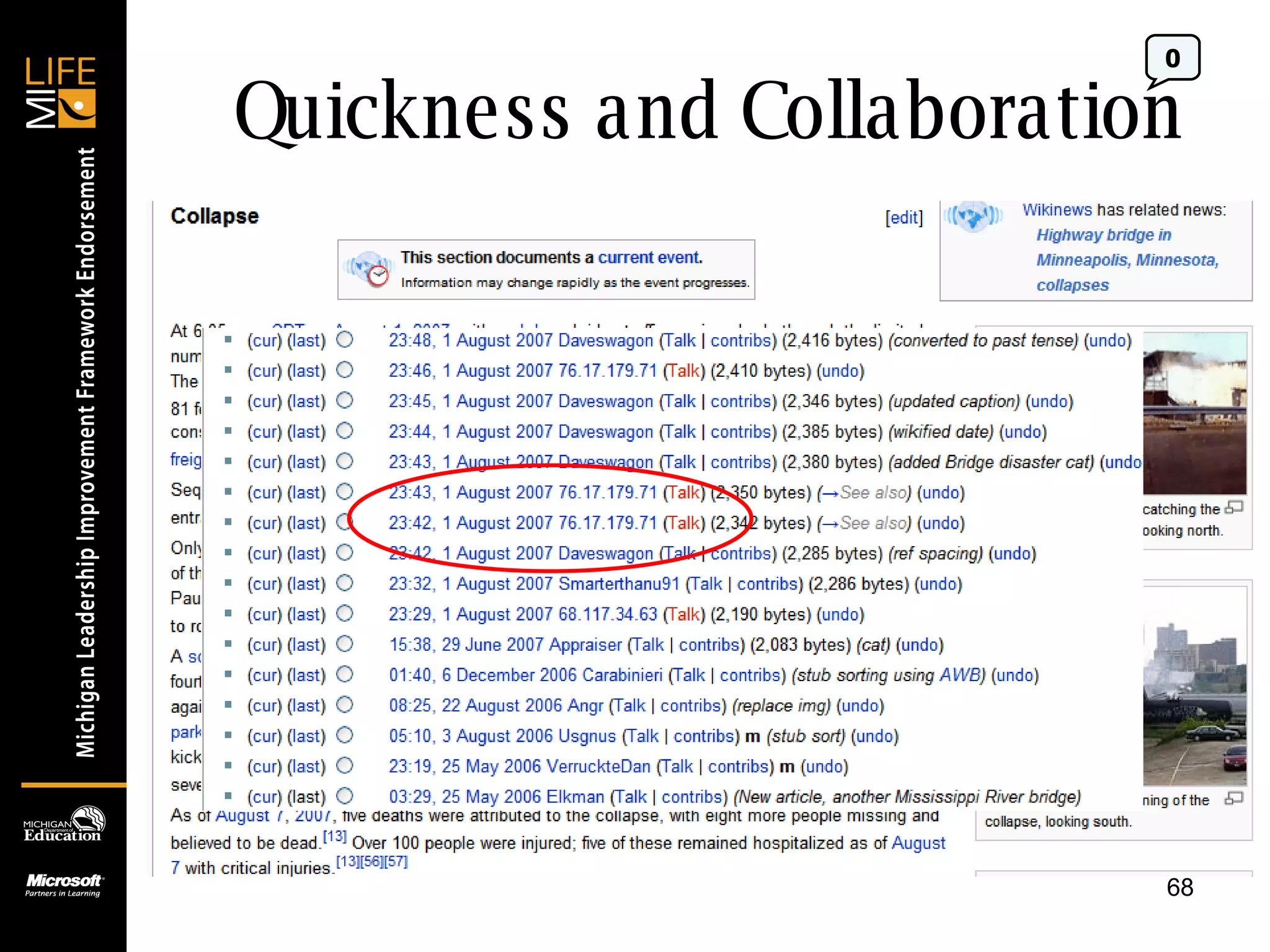This screenshot has width=1270, height=952.
Task: Select the radio button for 23:46 revision
Action: tap(345, 370)
